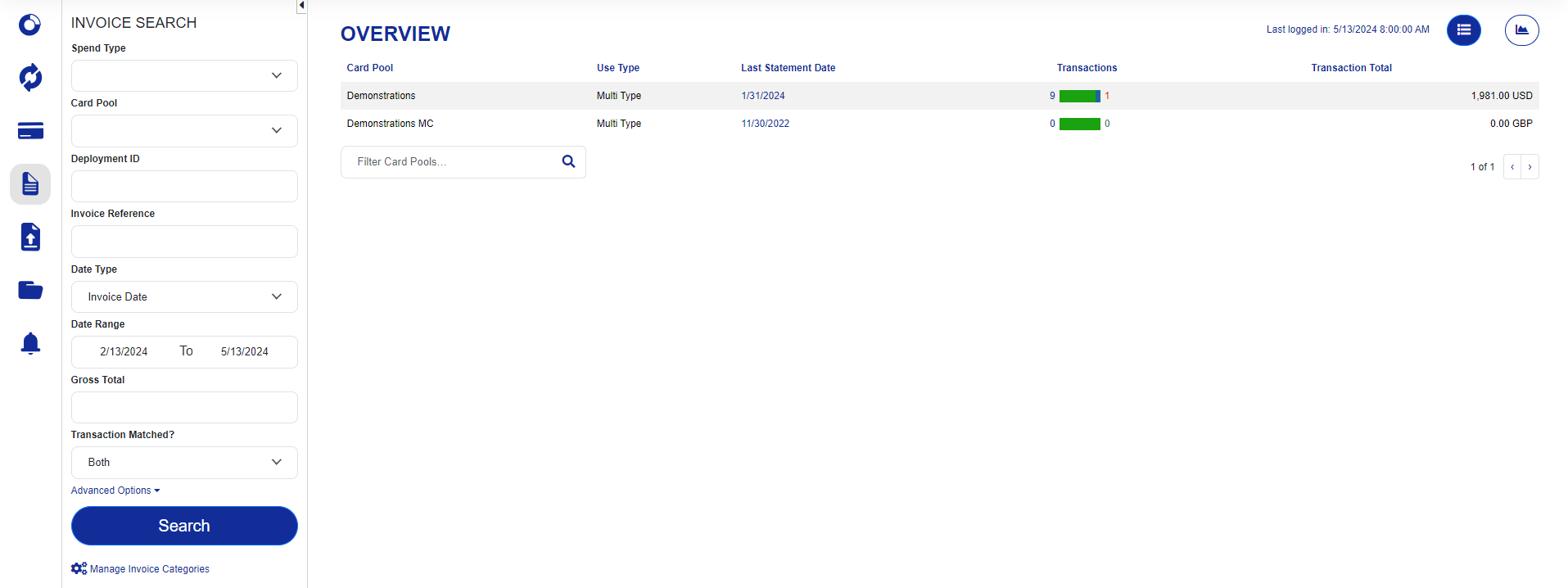
Task: Click the Invoice Reference input field
Action: [184, 242]
